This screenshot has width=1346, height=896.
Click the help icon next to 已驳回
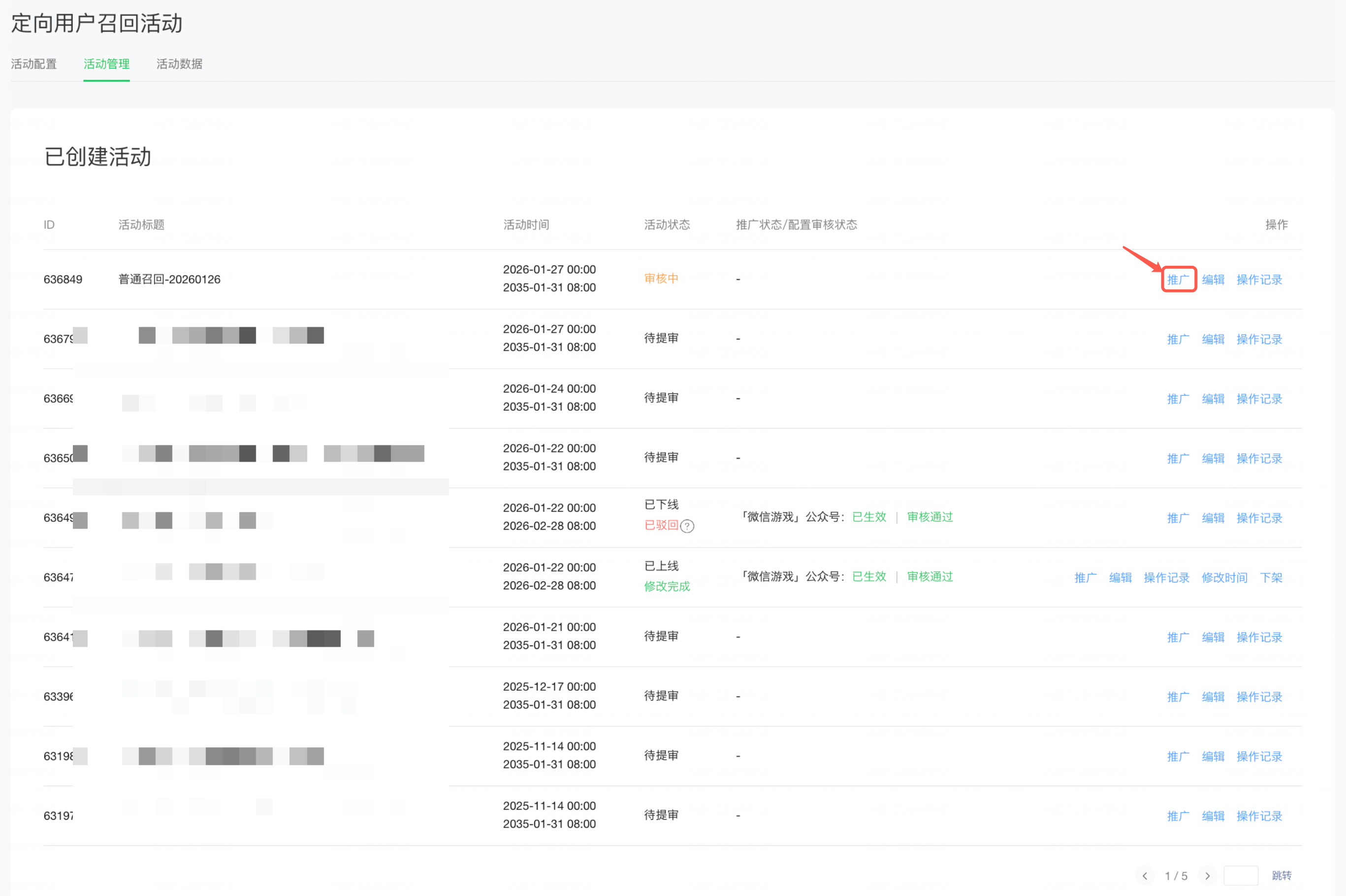(x=687, y=526)
